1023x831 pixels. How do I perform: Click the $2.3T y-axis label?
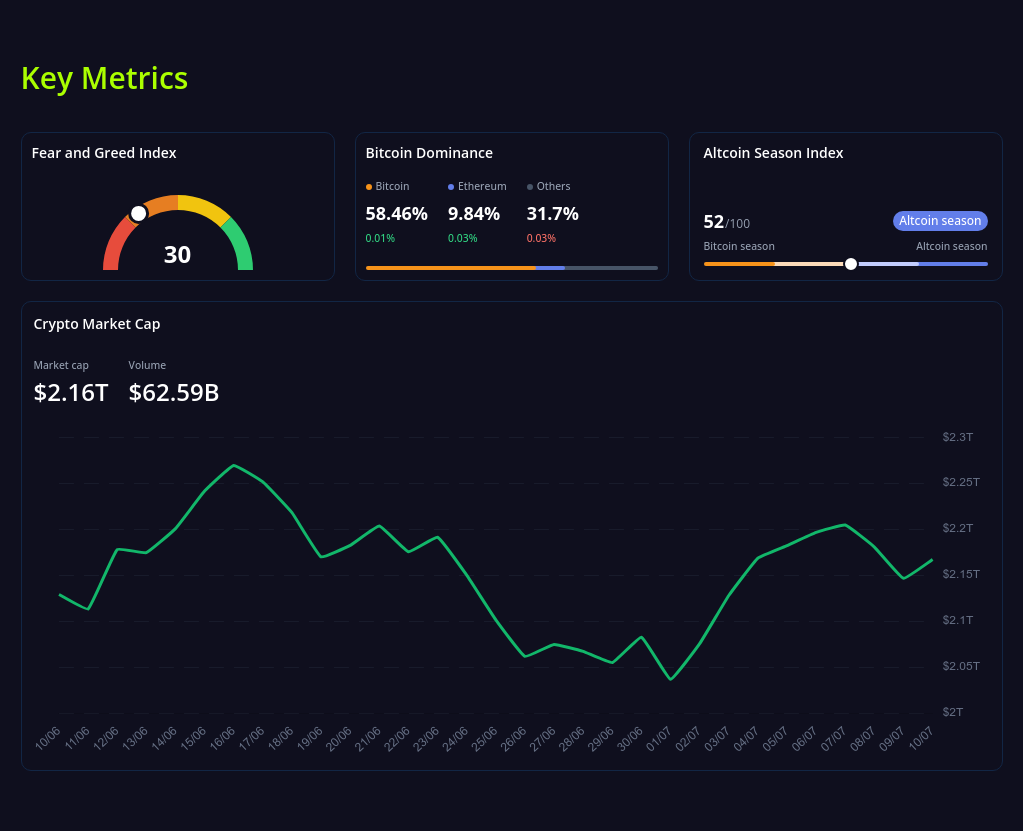[x=957, y=437]
